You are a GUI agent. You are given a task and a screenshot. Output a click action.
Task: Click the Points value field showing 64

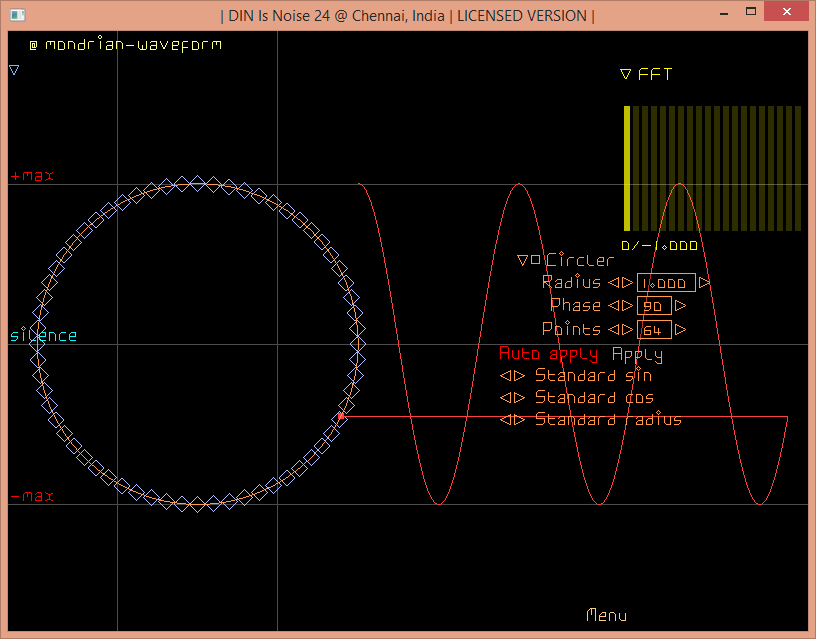tap(654, 329)
